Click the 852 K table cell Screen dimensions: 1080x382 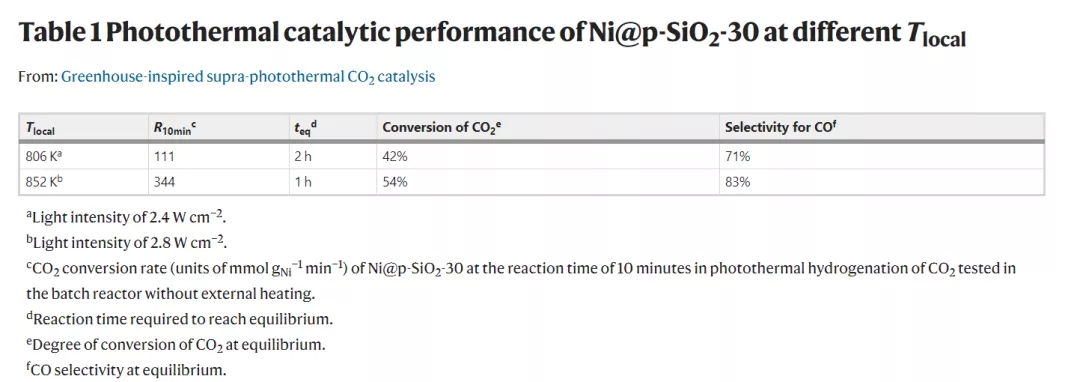[x=83, y=182]
